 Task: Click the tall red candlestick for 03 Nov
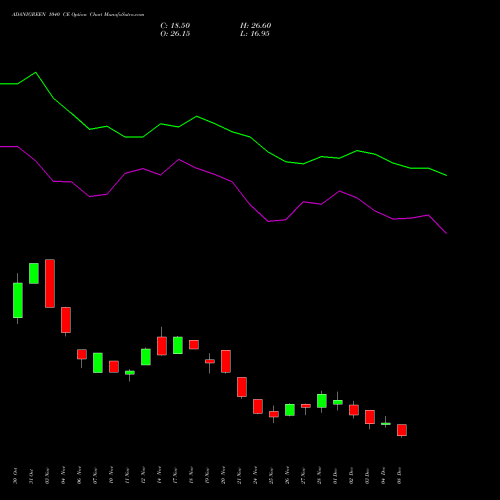[x=50, y=283]
